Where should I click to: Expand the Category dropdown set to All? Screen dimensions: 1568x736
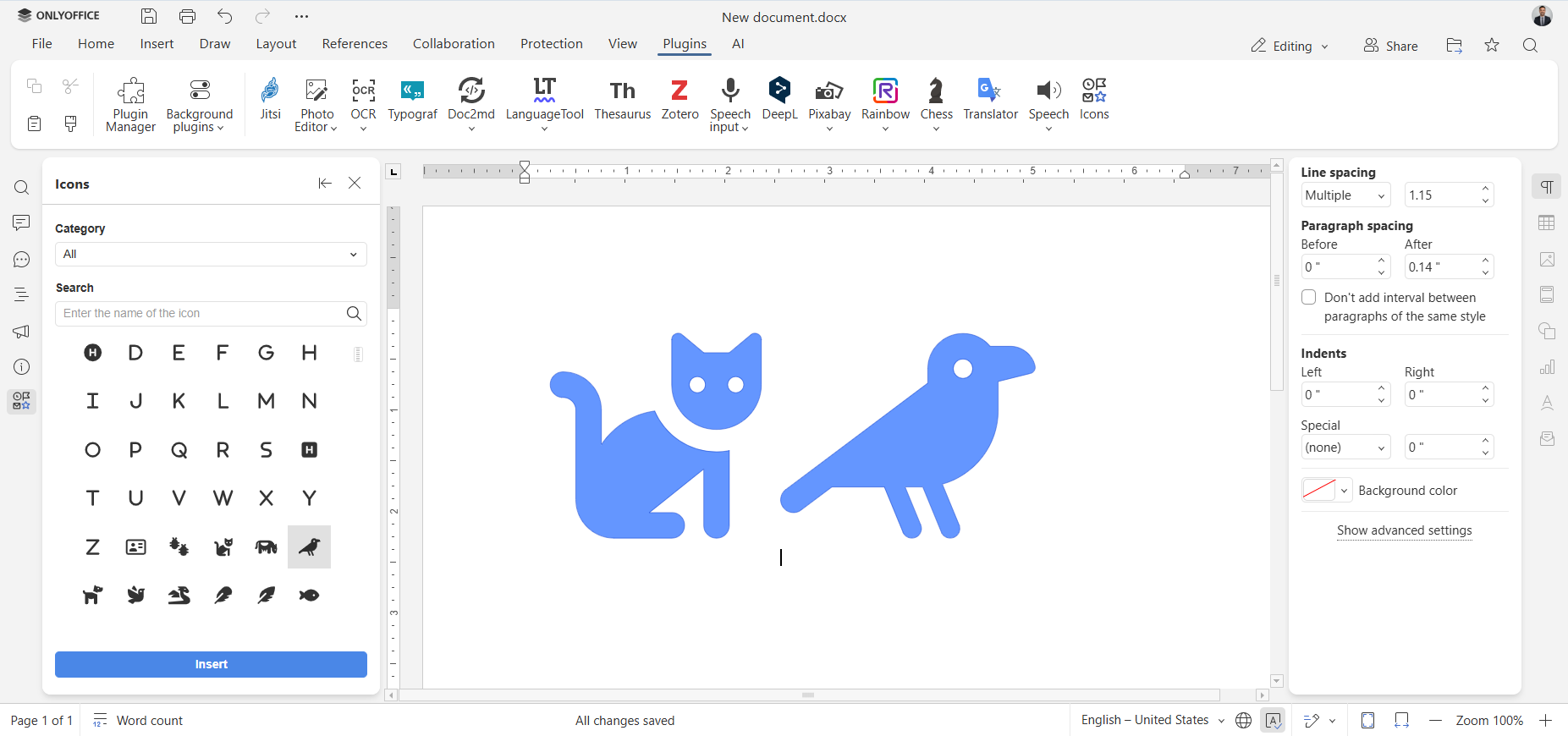[x=211, y=254]
